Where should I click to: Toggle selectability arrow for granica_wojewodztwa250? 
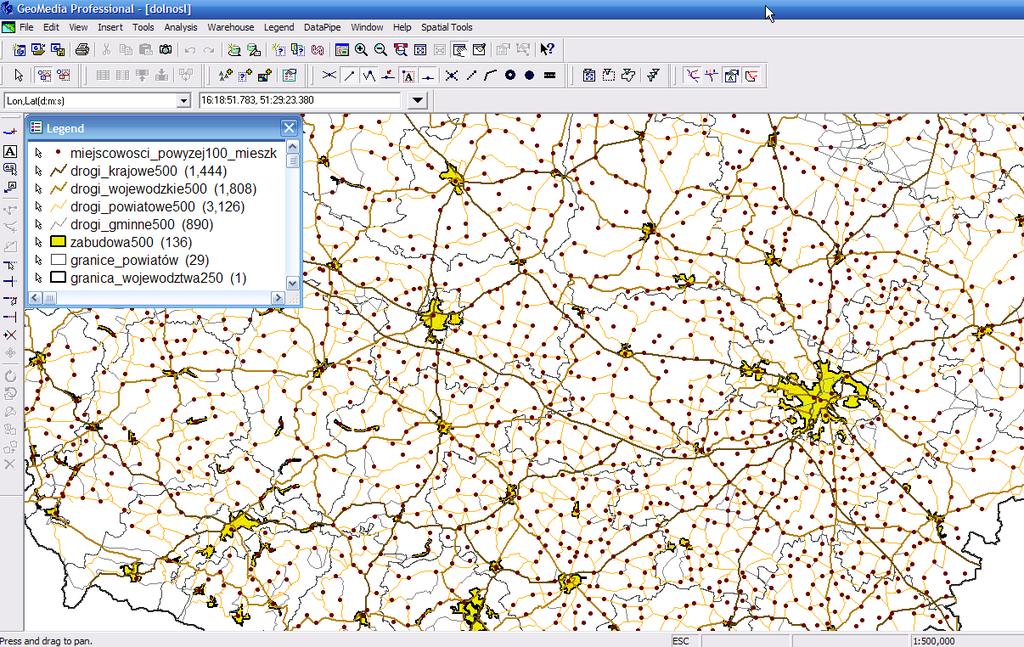(39, 278)
